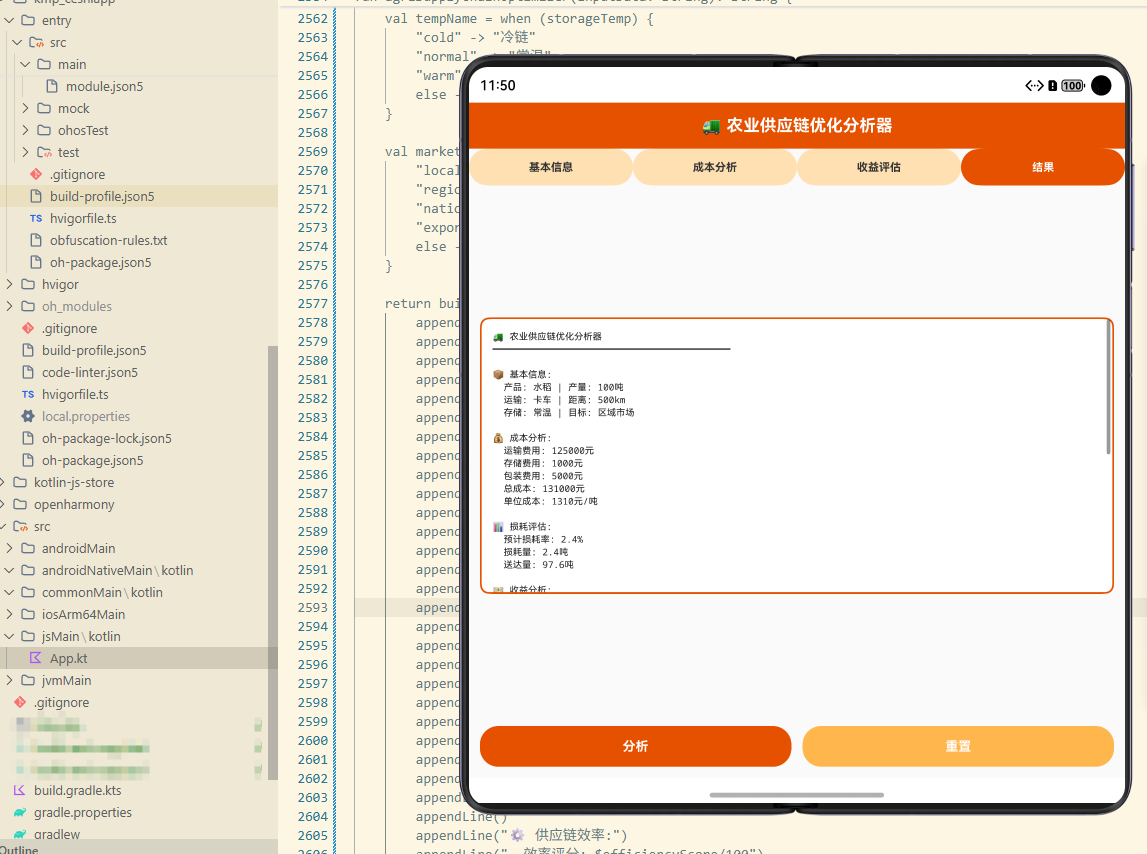This screenshot has width=1147, height=854.
Task: Expand the iosArm64Main folder chevron
Action: [10, 614]
